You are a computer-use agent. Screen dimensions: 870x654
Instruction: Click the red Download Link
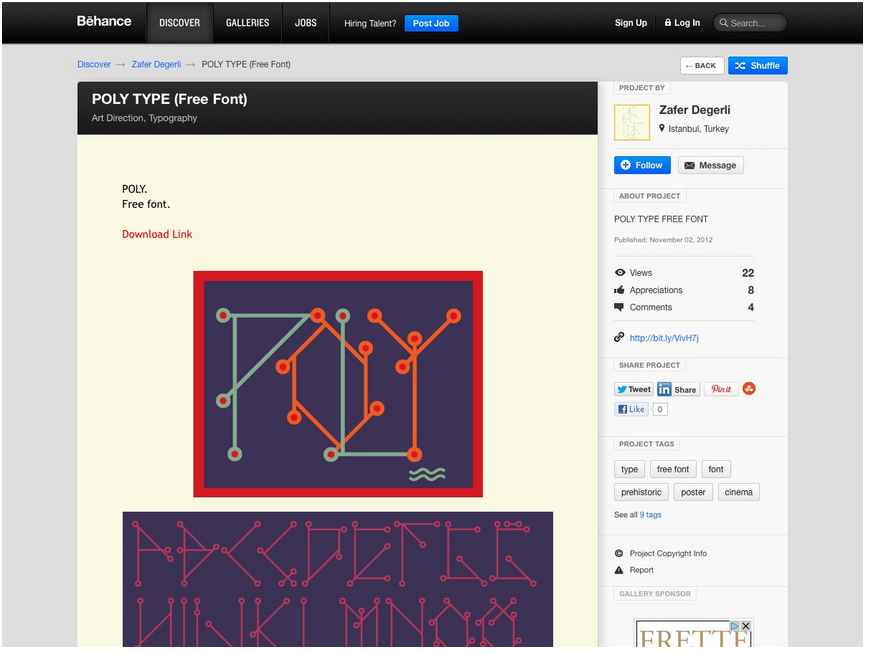pyautogui.click(x=157, y=234)
